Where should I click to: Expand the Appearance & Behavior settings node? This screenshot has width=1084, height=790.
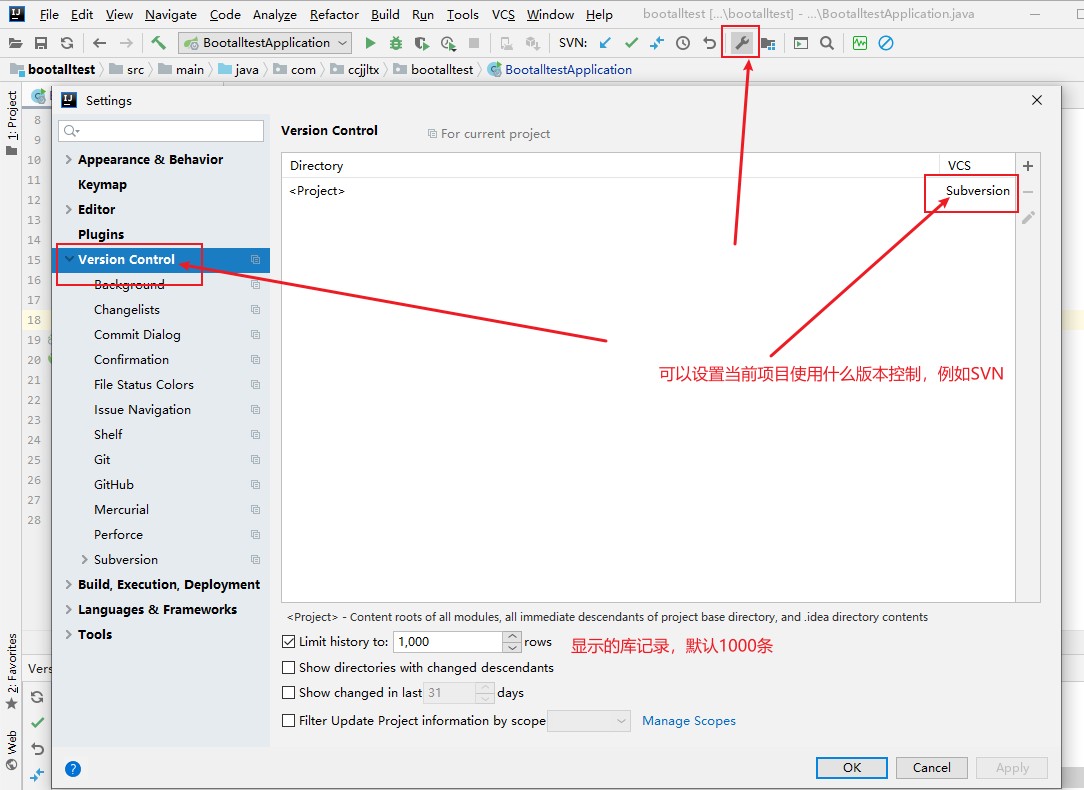(68, 160)
